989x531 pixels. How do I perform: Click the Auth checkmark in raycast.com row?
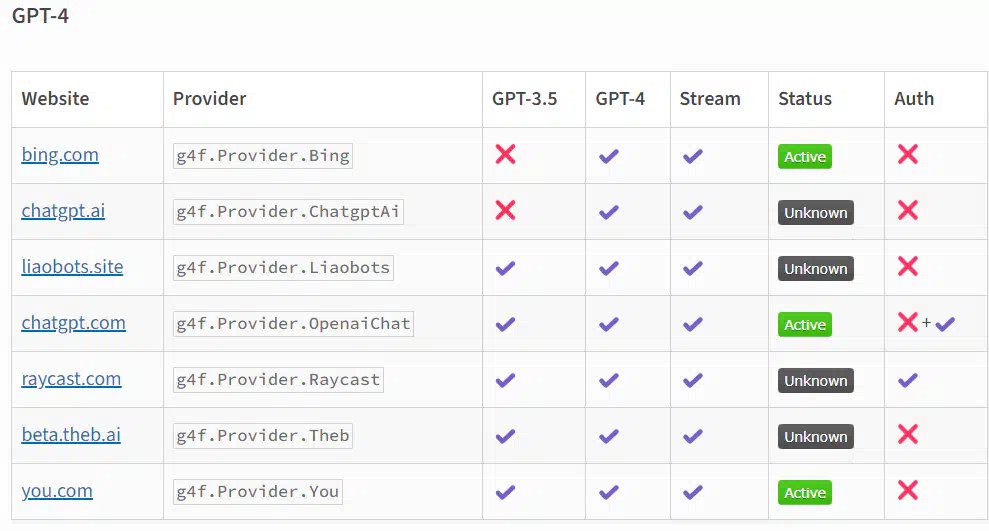pos(908,380)
